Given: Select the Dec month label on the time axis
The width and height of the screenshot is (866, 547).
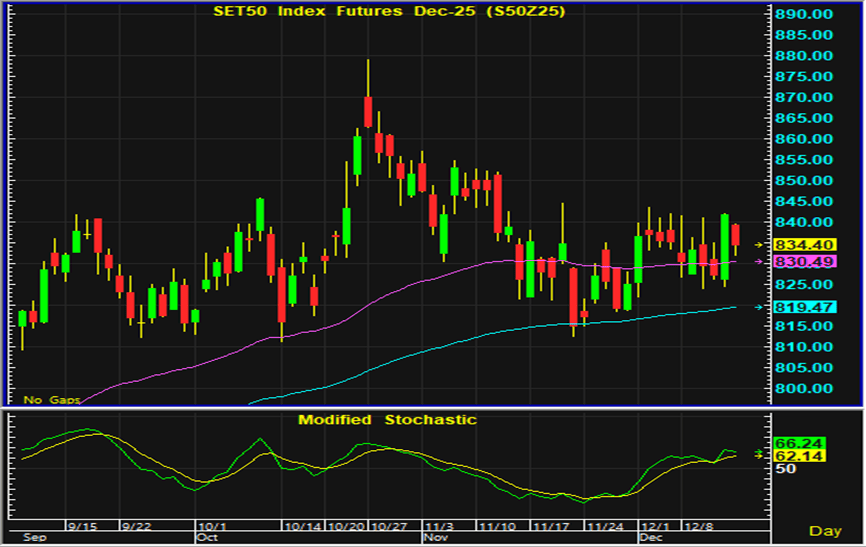Looking at the screenshot, I should 650,537.
